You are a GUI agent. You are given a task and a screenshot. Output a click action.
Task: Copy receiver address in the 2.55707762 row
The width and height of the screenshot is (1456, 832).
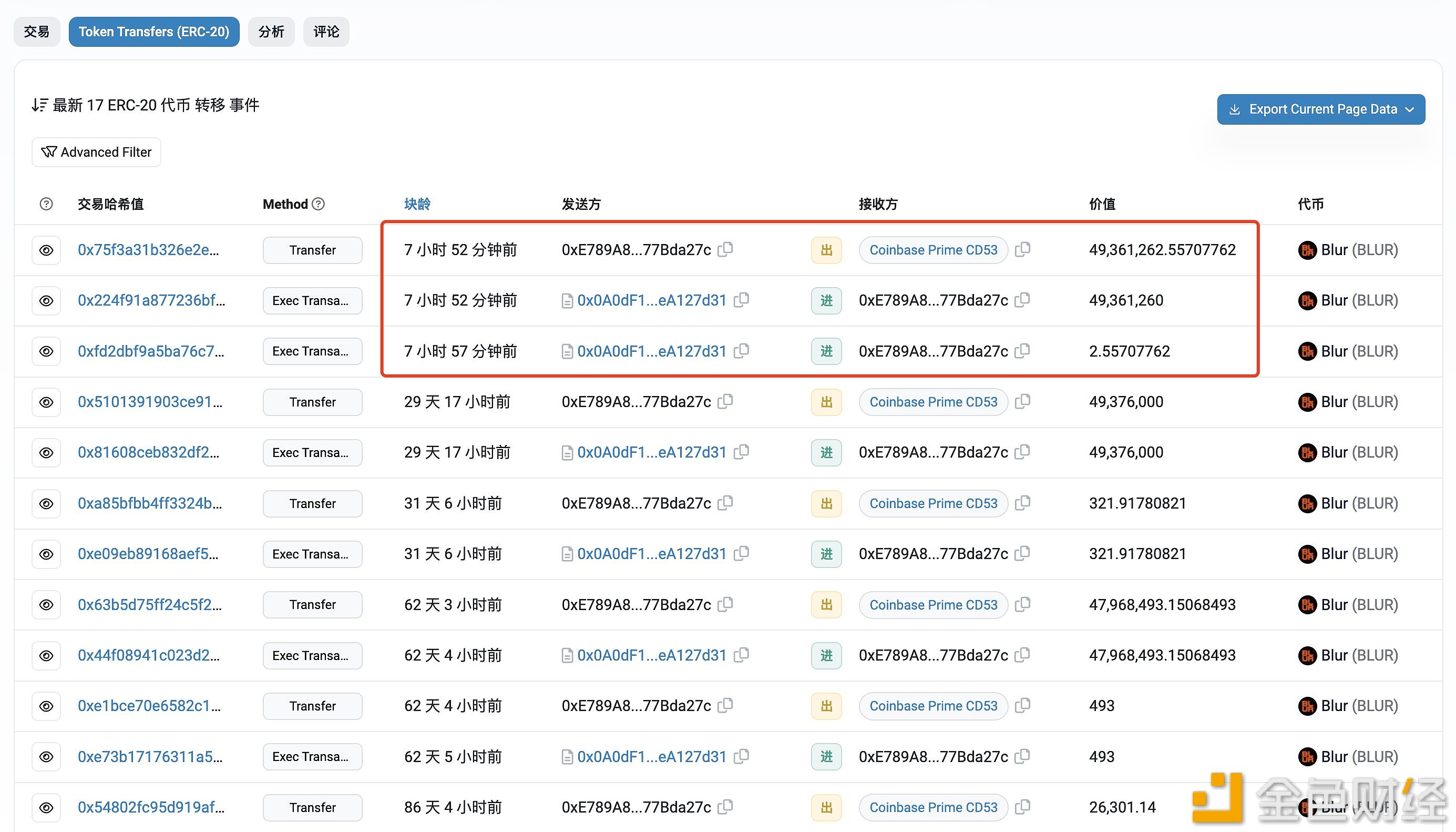click(x=1022, y=351)
